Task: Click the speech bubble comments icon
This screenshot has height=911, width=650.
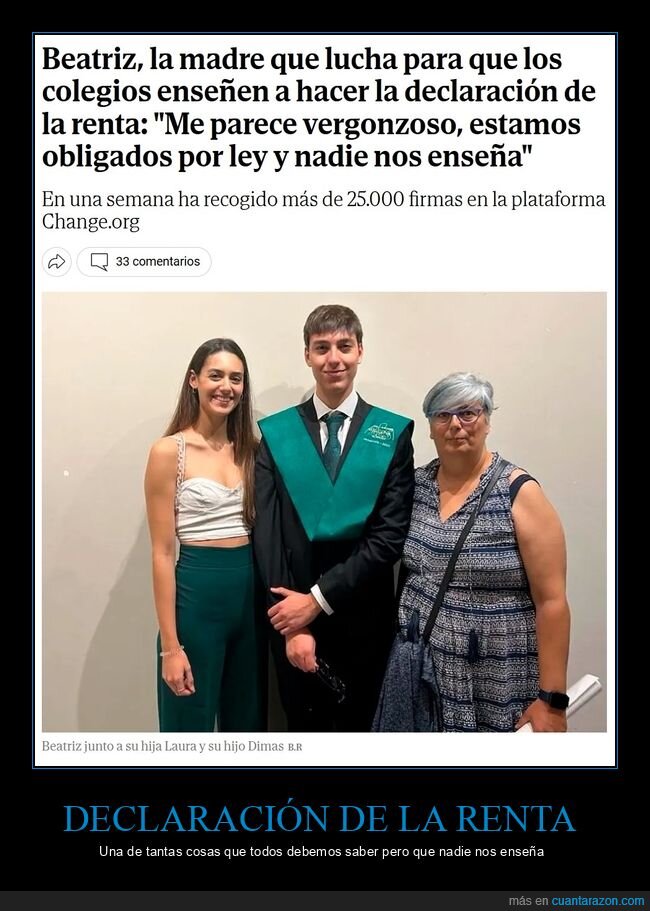Action: (99, 262)
